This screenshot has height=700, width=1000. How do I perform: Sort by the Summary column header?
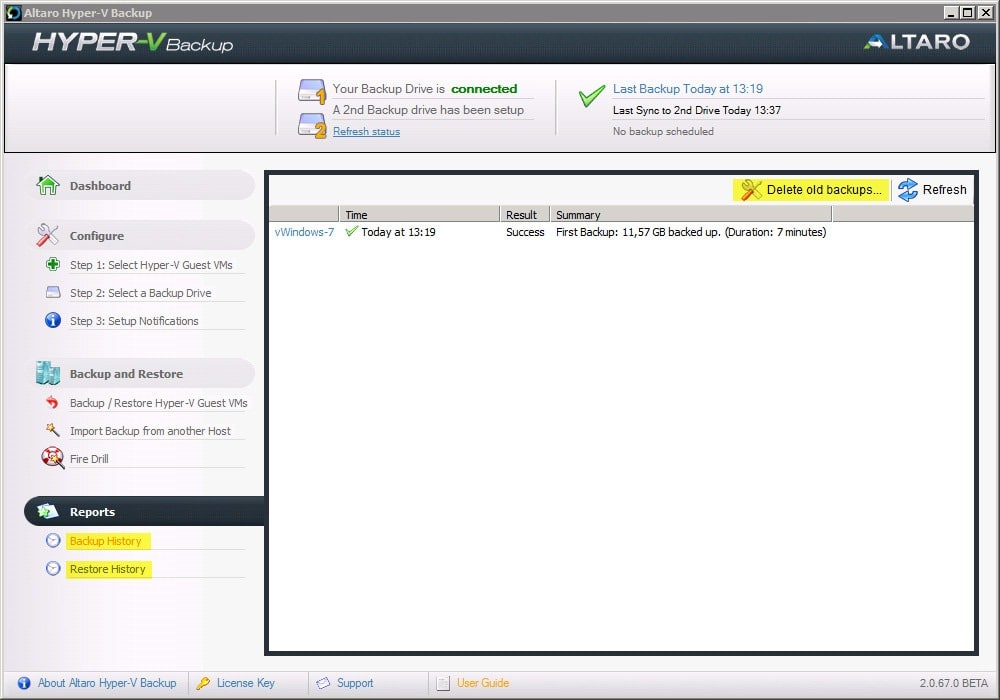point(691,215)
